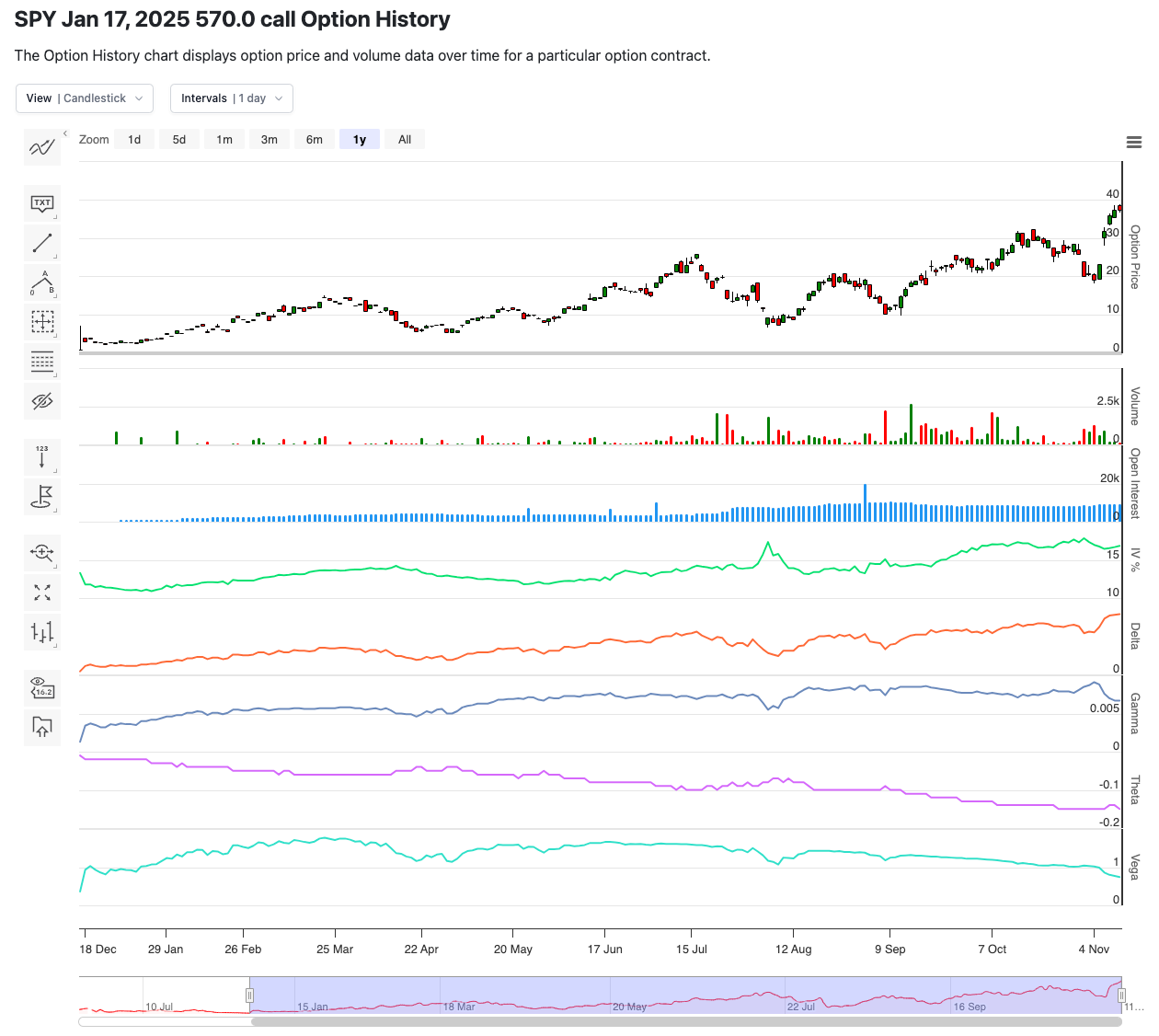This screenshot has width=1159, height=1036.
Task: Select the 123 vertical counter tool
Action: (42, 457)
